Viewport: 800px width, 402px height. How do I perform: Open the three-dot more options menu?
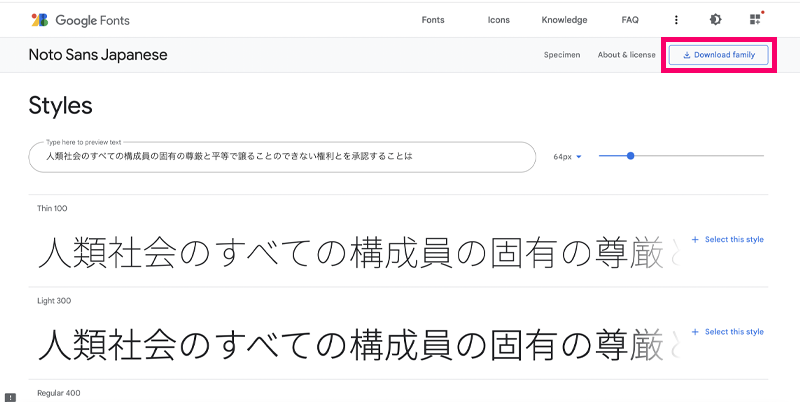pyautogui.click(x=676, y=20)
